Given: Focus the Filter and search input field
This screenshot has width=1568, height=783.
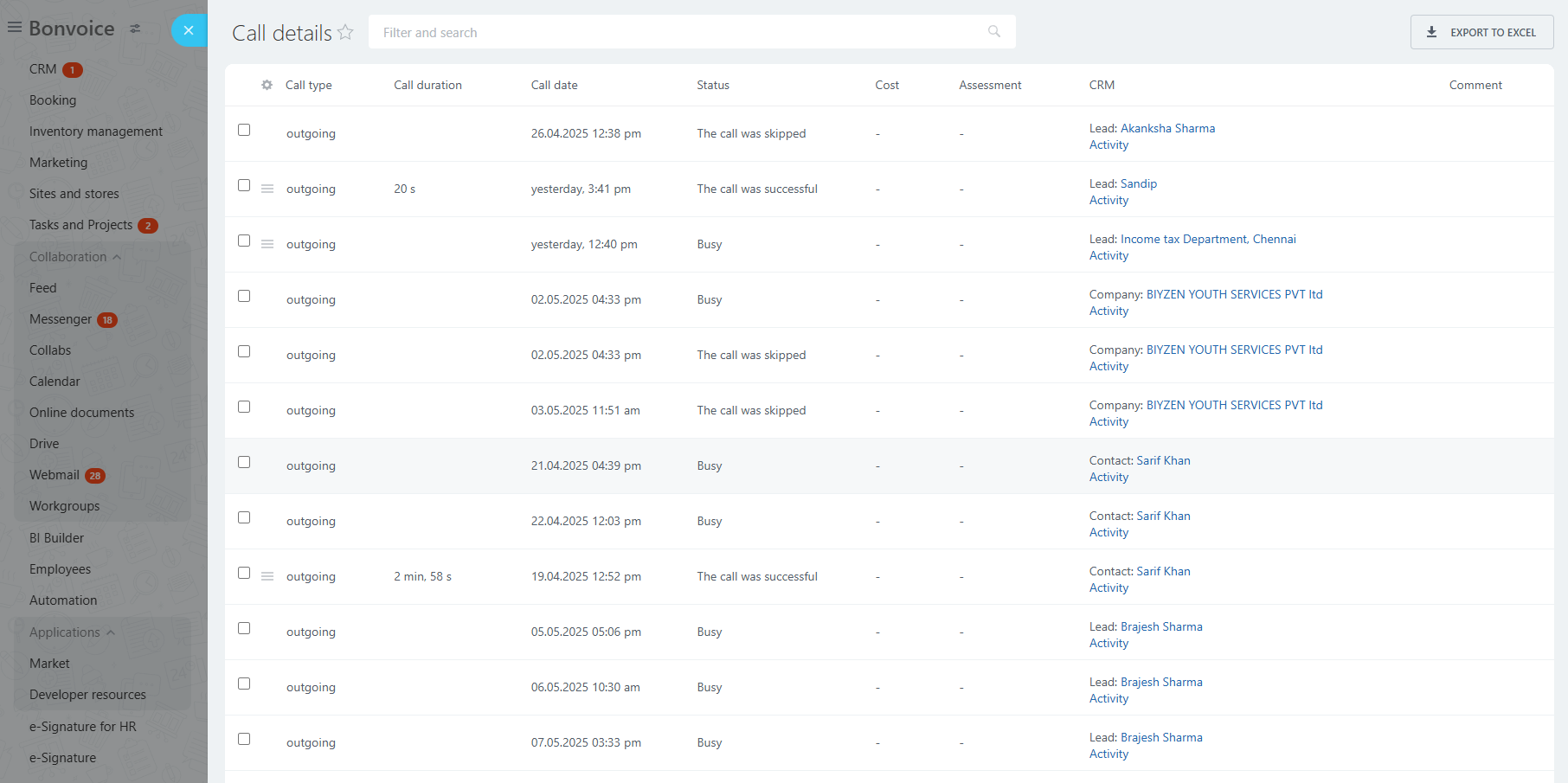Looking at the screenshot, I should pyautogui.click(x=675, y=32).
